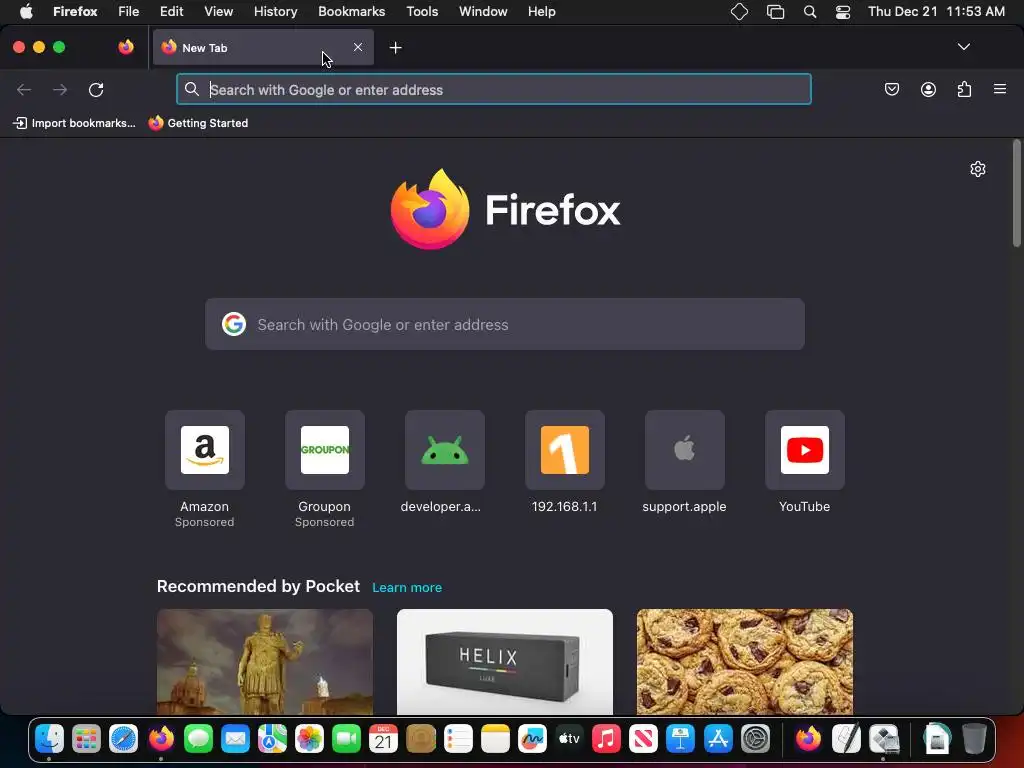This screenshot has height=768, width=1024.
Task: Follow the Pocket Learn more link
Action: click(x=407, y=588)
